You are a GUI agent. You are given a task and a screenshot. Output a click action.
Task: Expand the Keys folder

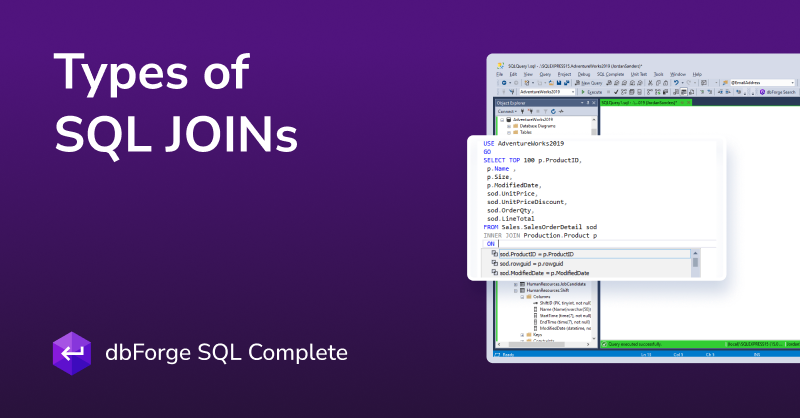coord(522,335)
